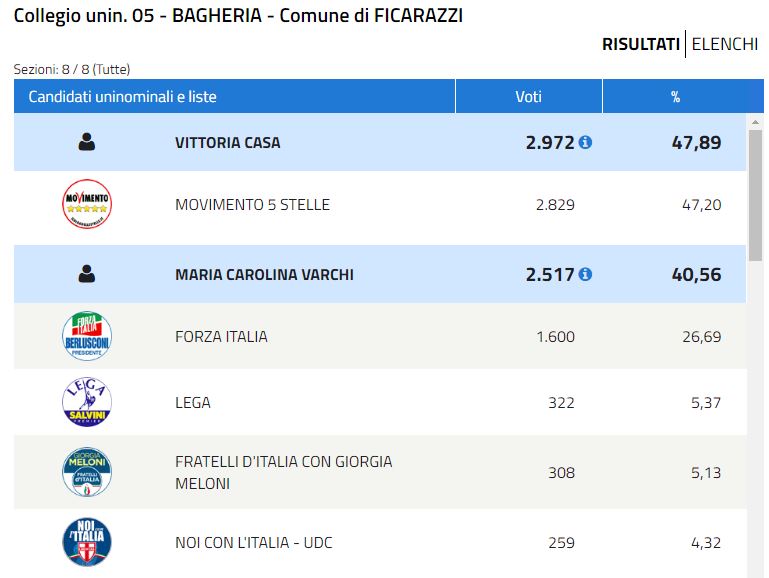Click the Fratelli d'Italia Meloni logo
The height and width of the screenshot is (578, 769).
(87, 472)
